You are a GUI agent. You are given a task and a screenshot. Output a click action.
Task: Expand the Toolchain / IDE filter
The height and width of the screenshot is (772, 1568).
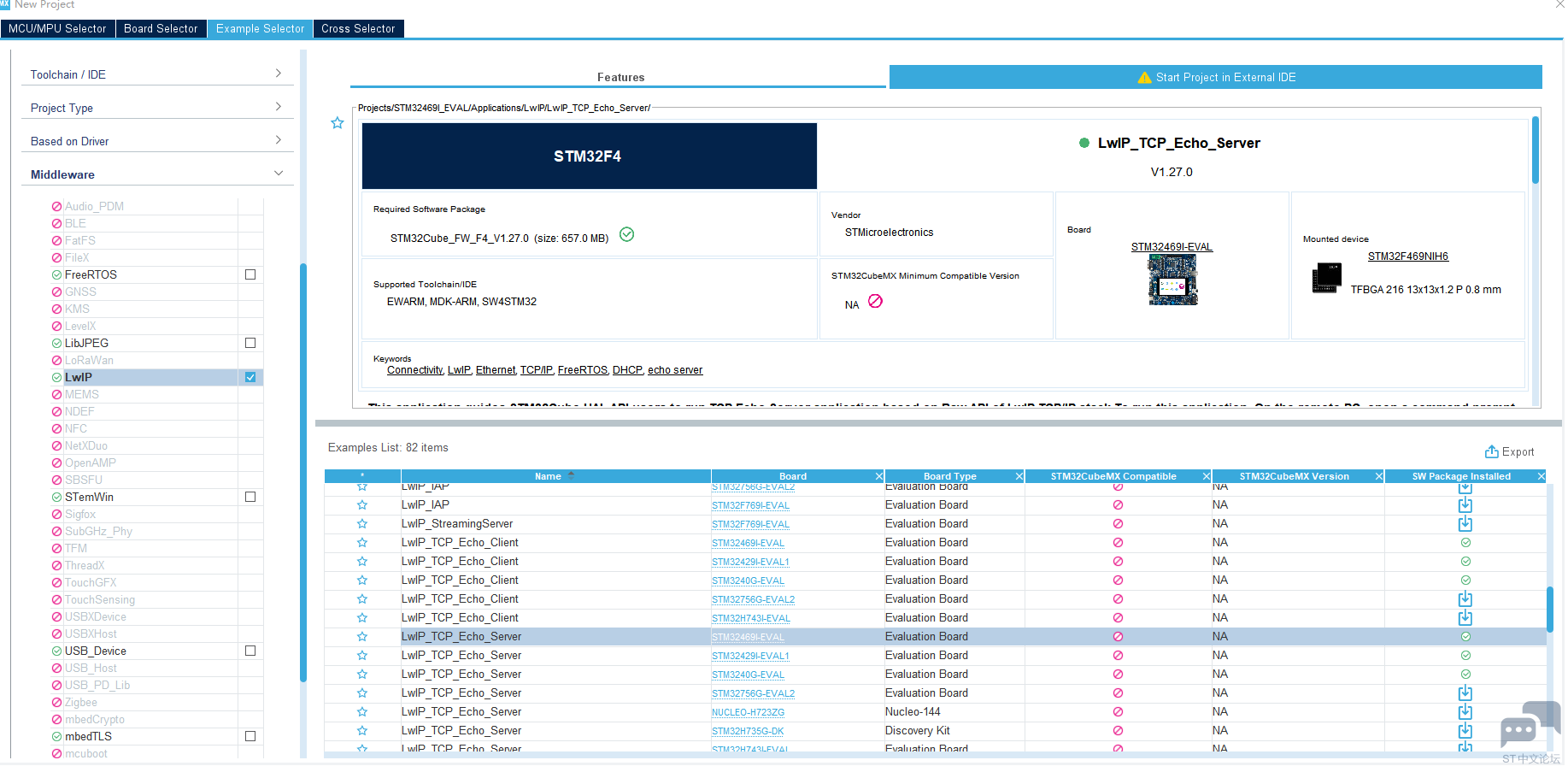[x=157, y=74]
